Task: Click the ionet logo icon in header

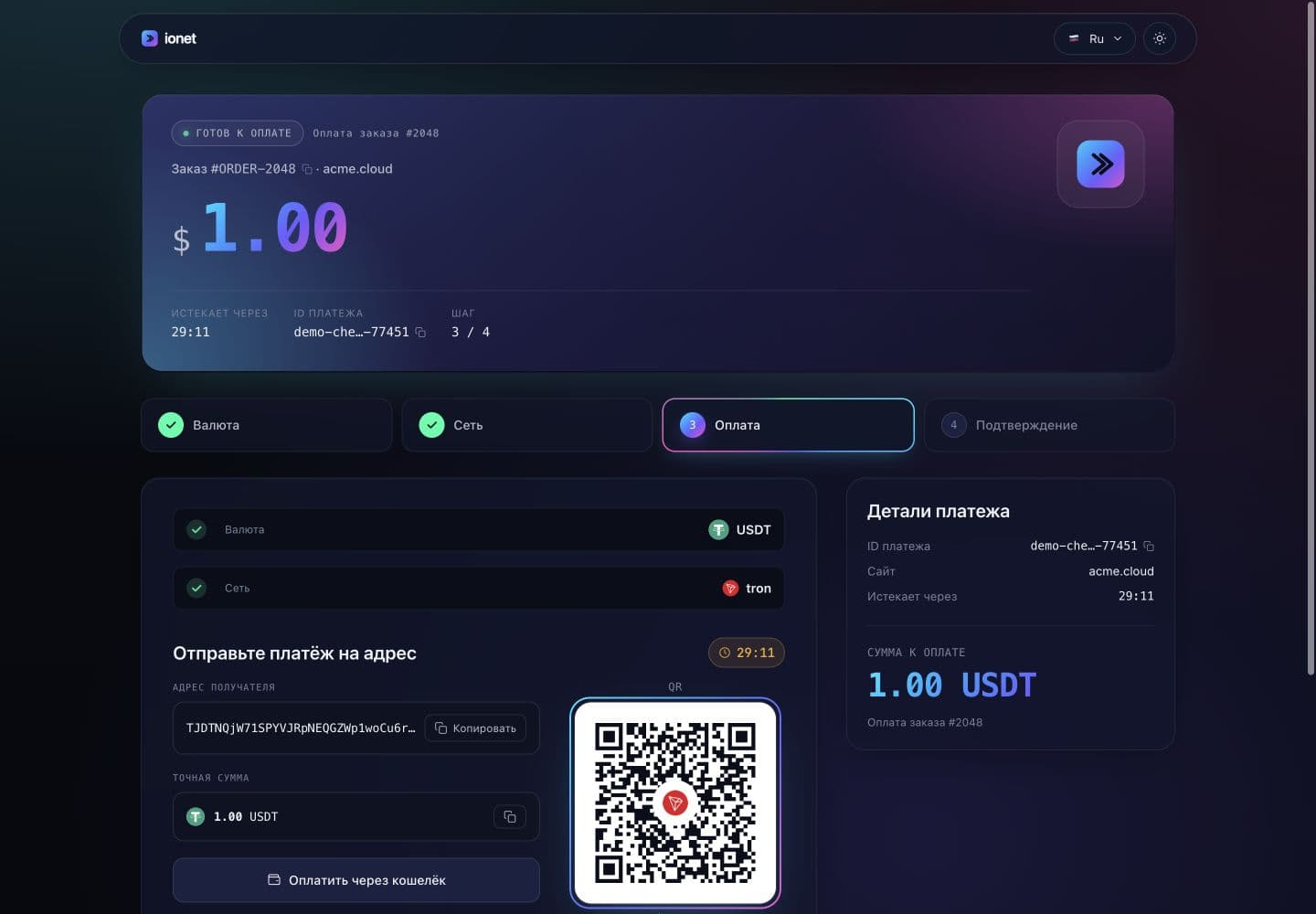Action: click(x=150, y=38)
